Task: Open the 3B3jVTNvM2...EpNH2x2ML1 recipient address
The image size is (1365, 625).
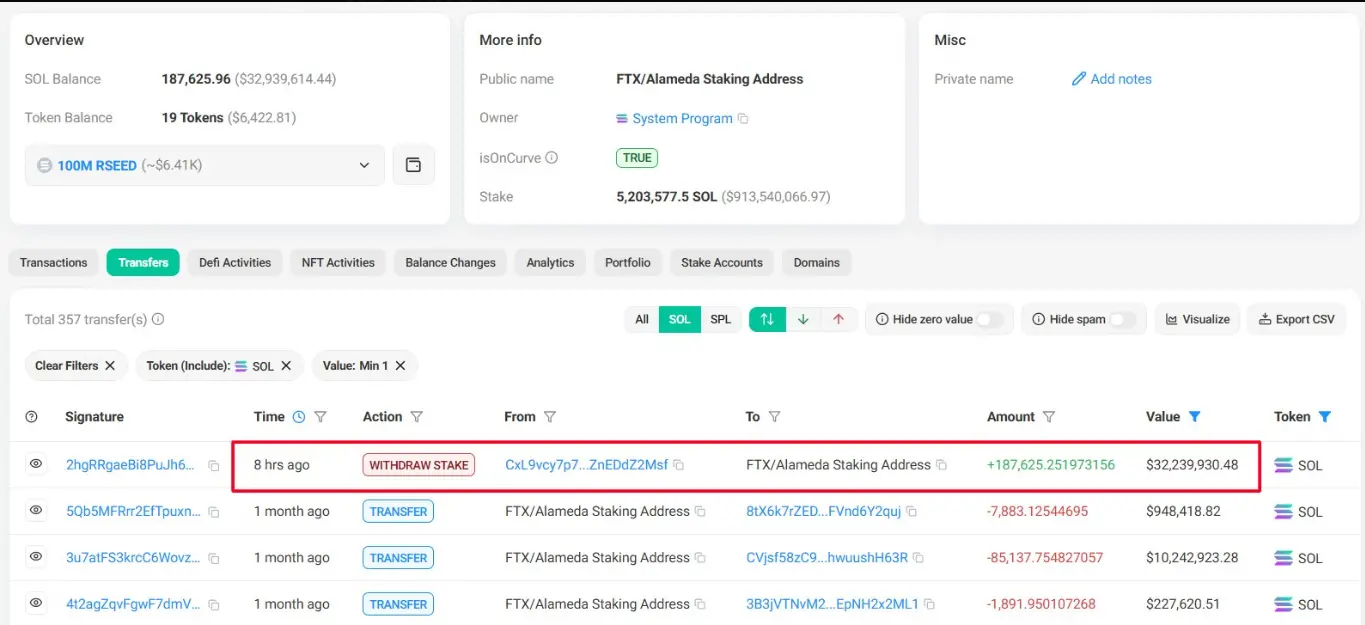Action: [x=832, y=604]
